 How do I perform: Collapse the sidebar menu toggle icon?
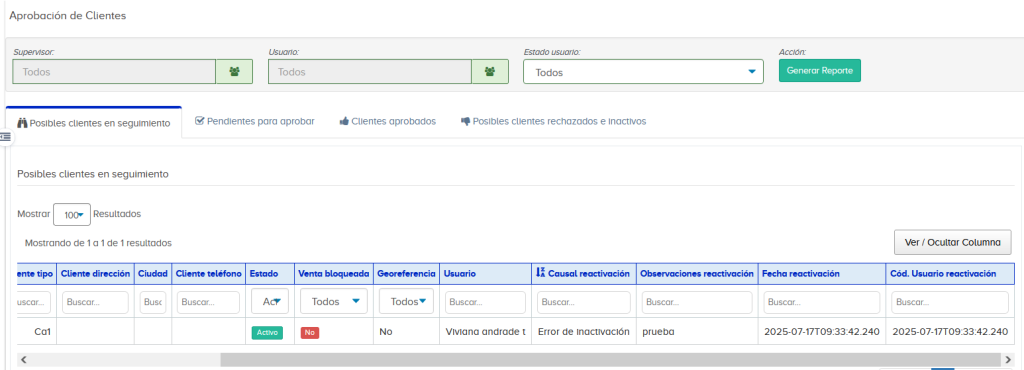point(6,136)
